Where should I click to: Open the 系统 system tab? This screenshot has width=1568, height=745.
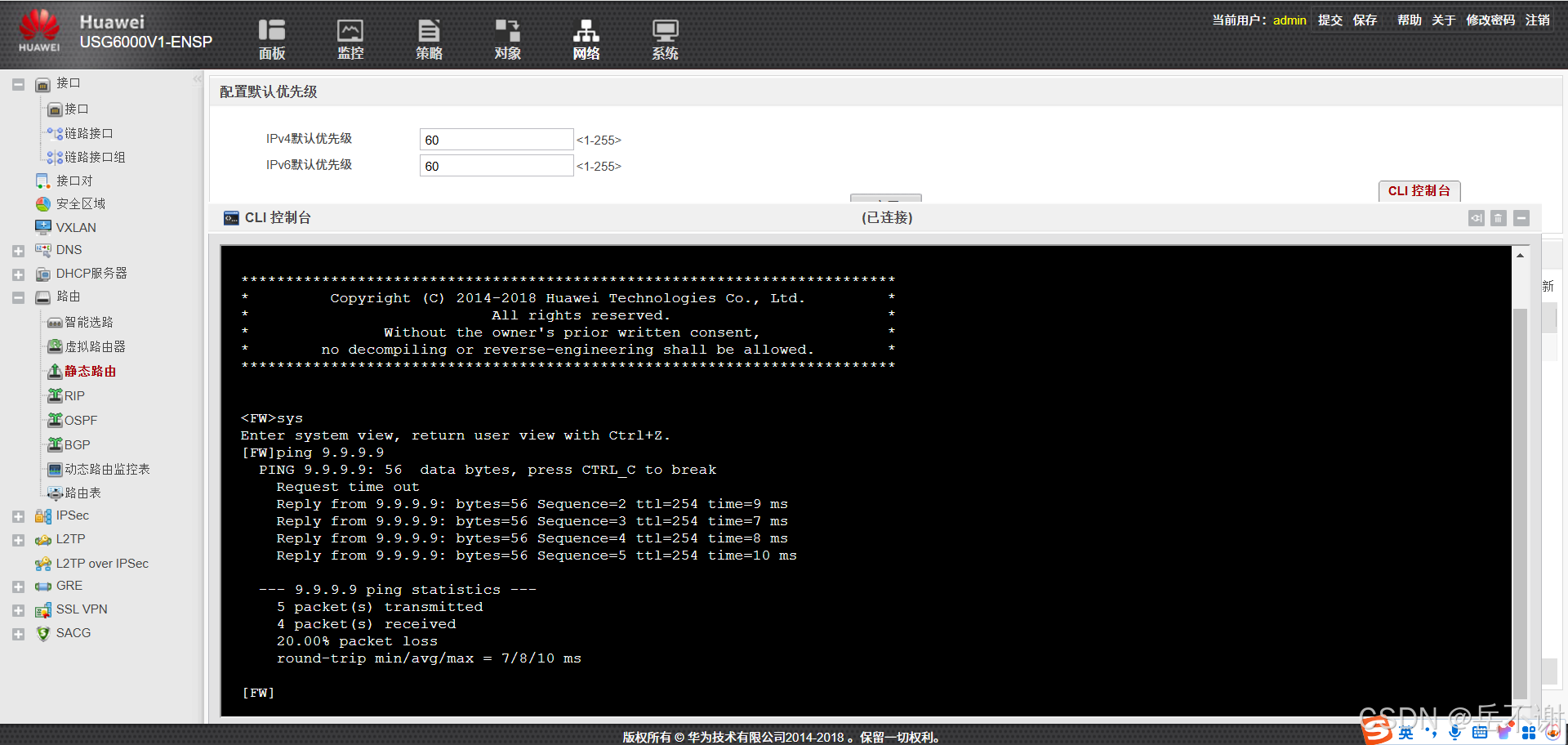(665, 39)
